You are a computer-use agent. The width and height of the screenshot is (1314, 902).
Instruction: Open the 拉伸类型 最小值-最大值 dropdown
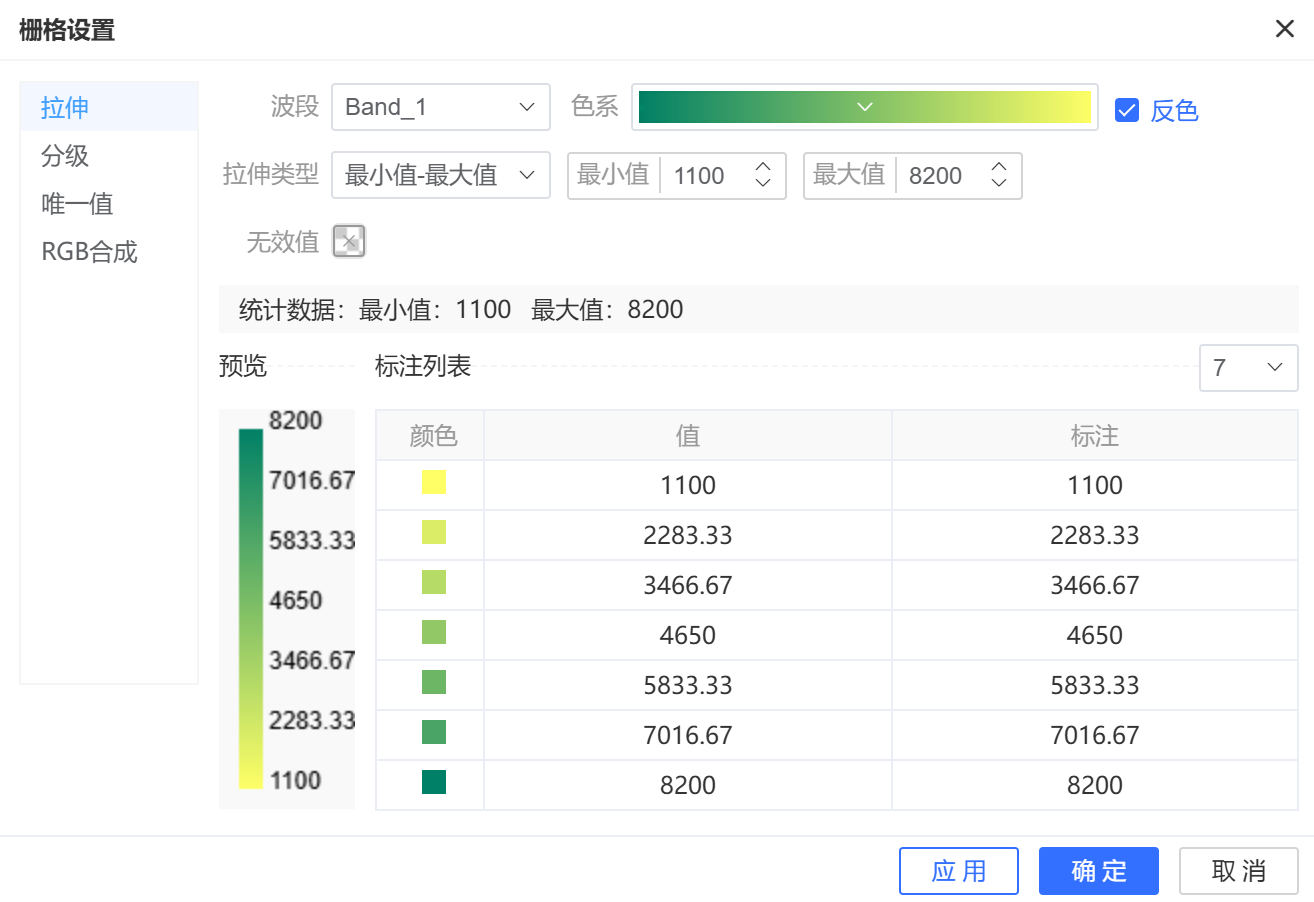coord(440,176)
